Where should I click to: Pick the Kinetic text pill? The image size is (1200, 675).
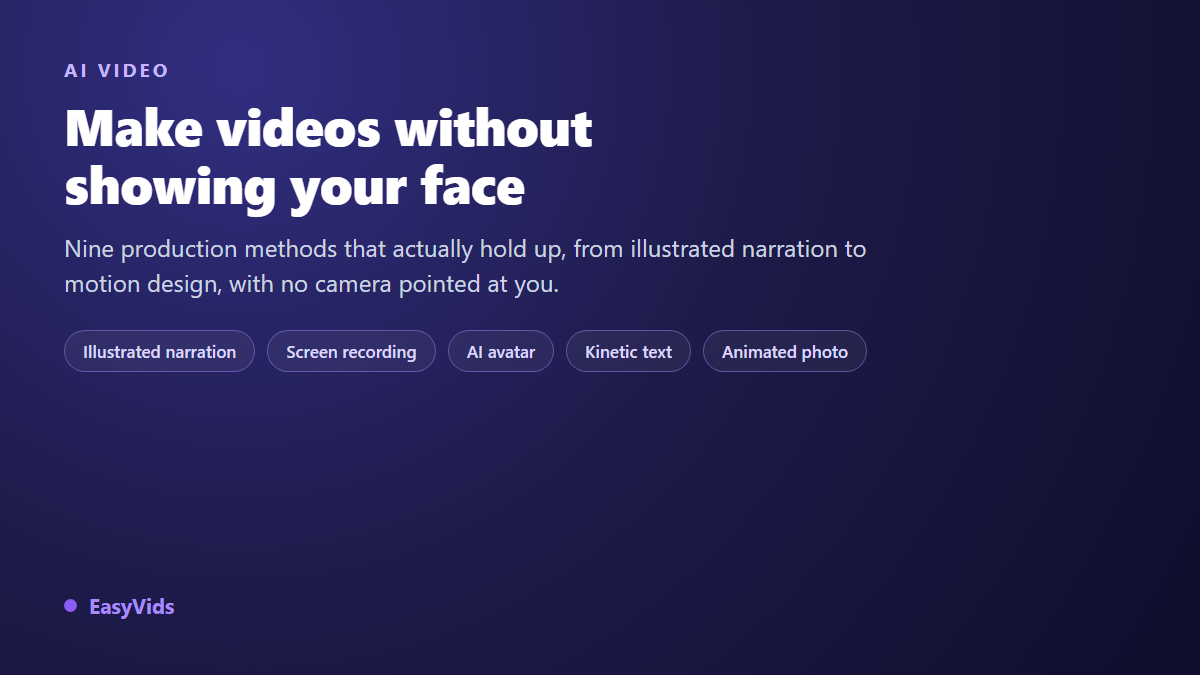click(x=628, y=351)
